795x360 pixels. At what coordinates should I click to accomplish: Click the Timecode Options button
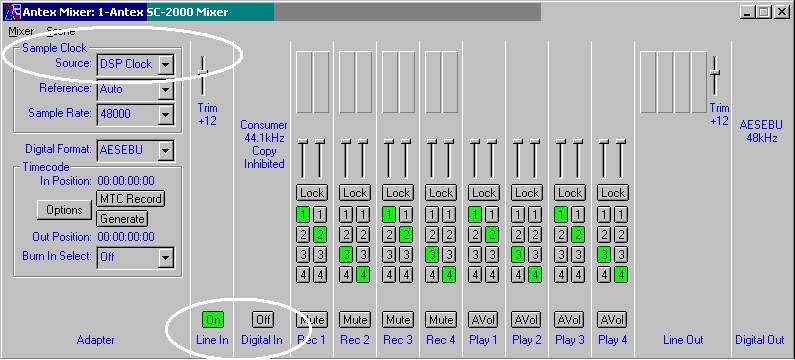pyautogui.click(x=64, y=210)
